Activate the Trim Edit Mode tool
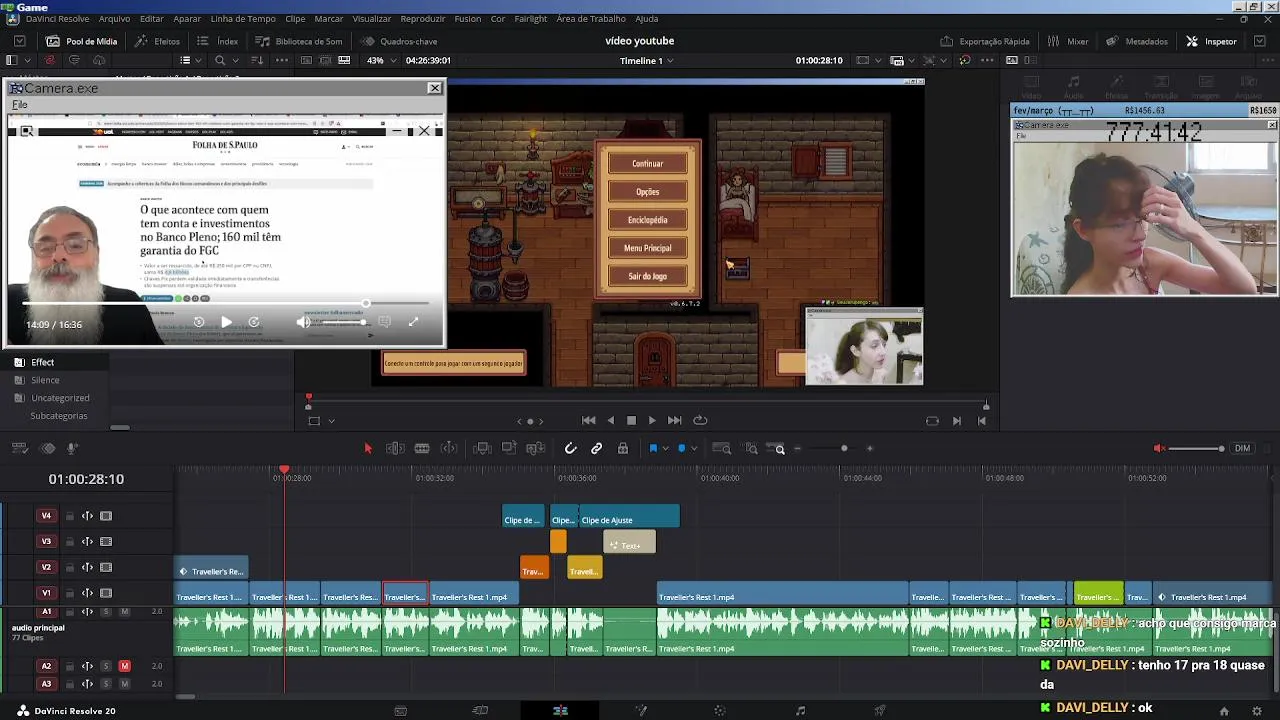This screenshot has width=1280, height=720. (x=395, y=449)
